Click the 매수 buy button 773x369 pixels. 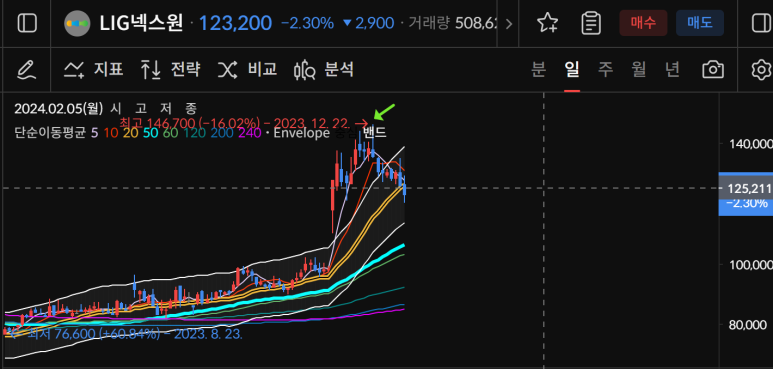coord(643,23)
